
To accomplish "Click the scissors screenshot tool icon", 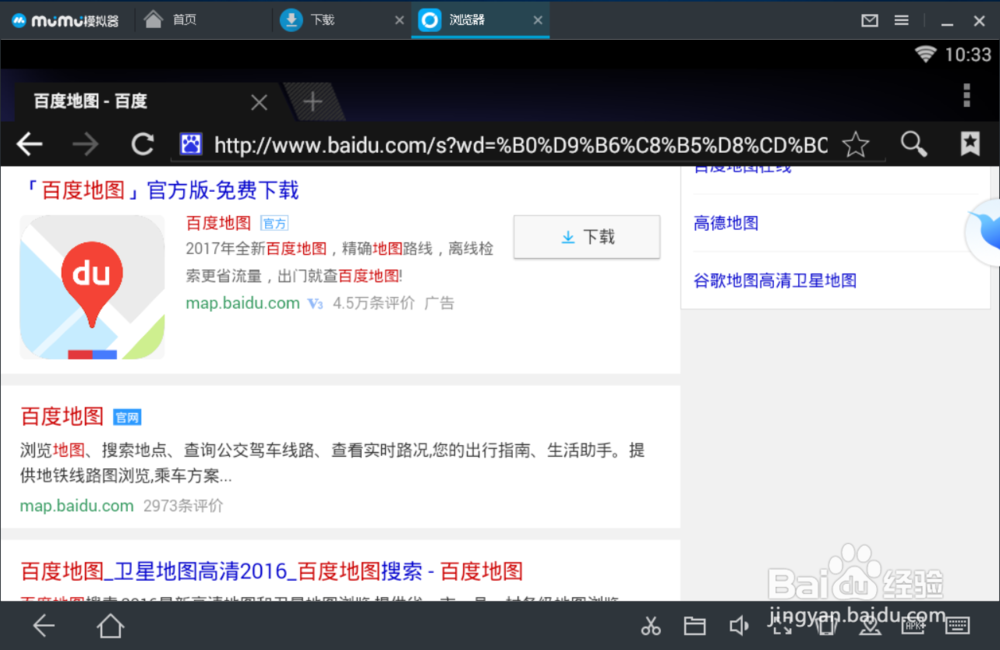I will 651,626.
